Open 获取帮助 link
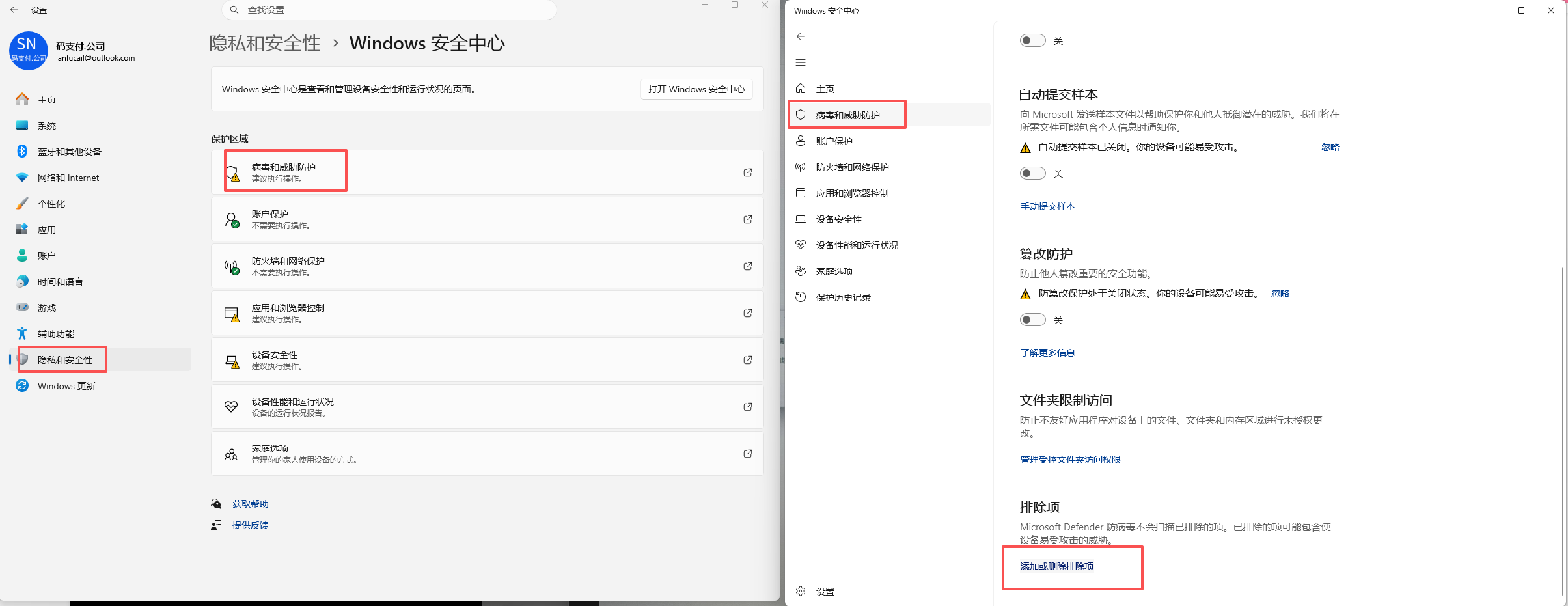The image size is (1568, 606). pos(251,504)
